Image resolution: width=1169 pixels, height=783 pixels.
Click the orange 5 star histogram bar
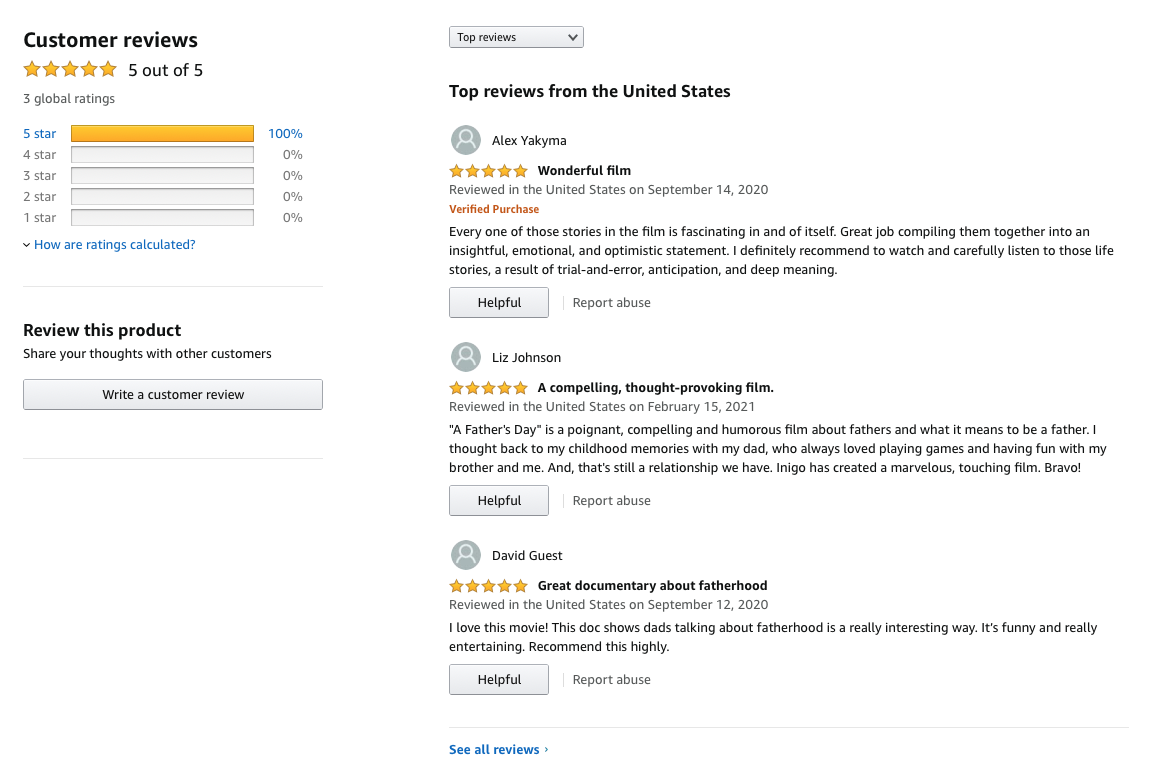[162, 134]
